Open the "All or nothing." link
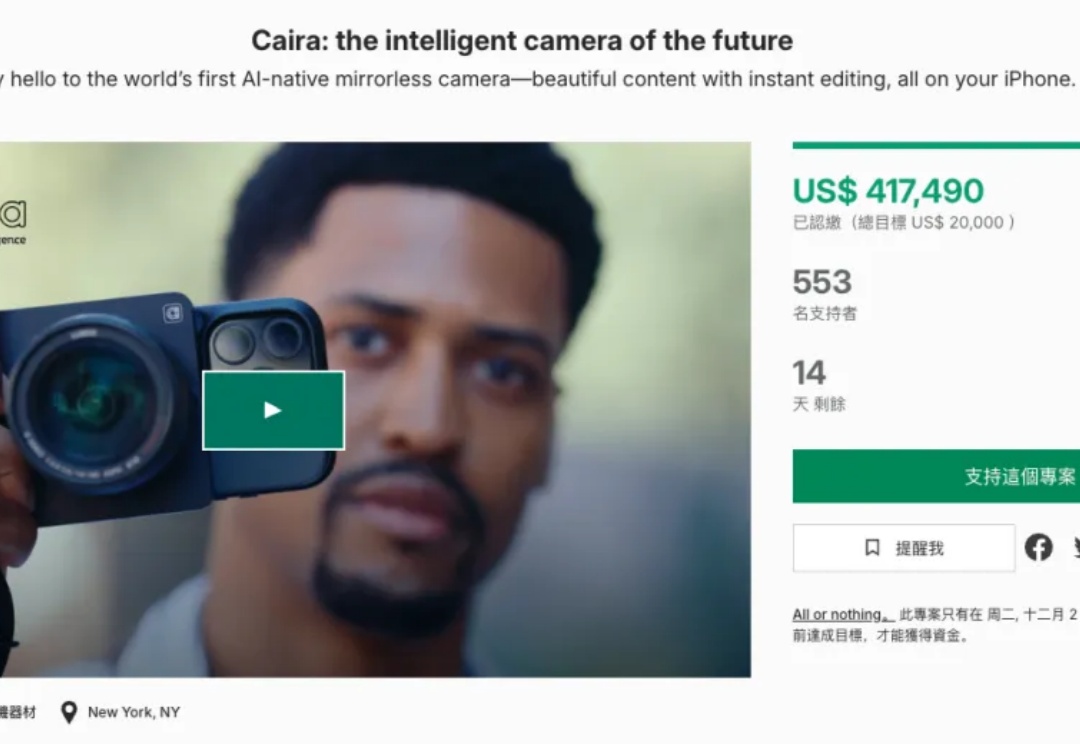 (838, 615)
